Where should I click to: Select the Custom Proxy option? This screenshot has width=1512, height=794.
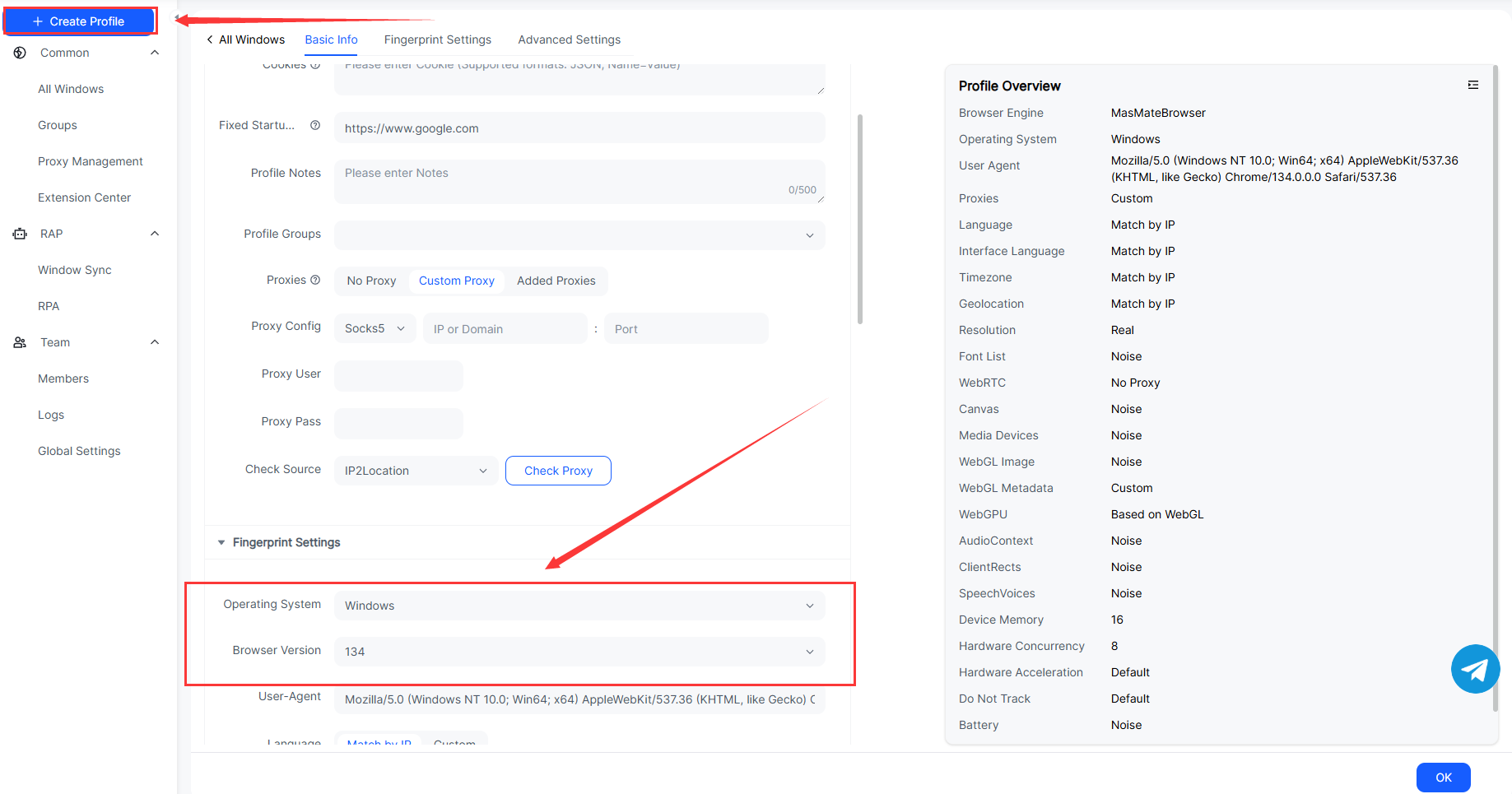pos(456,281)
